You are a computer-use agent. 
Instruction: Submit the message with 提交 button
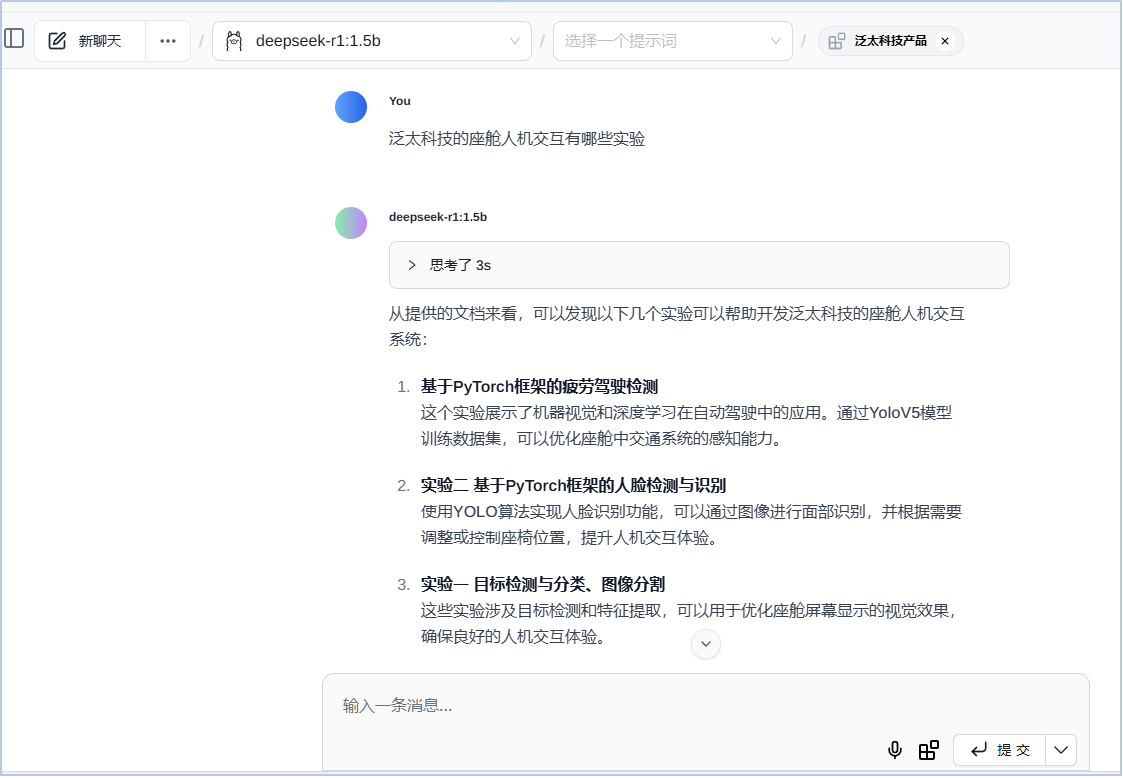pyautogui.click(x=1000, y=750)
